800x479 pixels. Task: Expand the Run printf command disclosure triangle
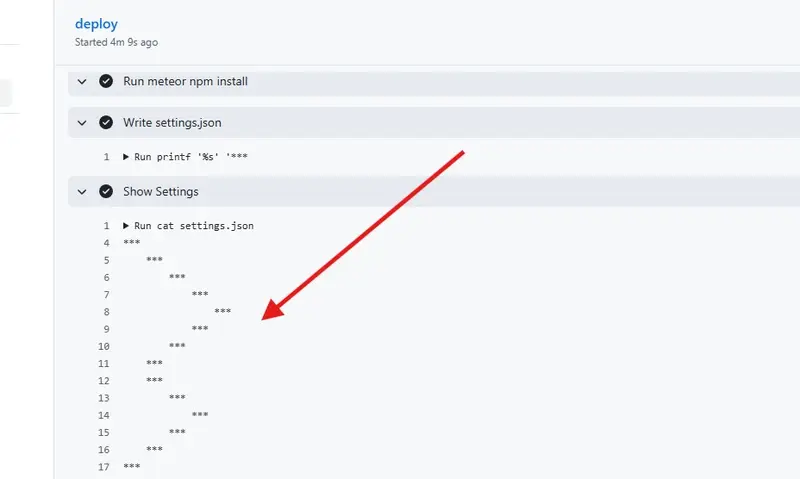126,157
